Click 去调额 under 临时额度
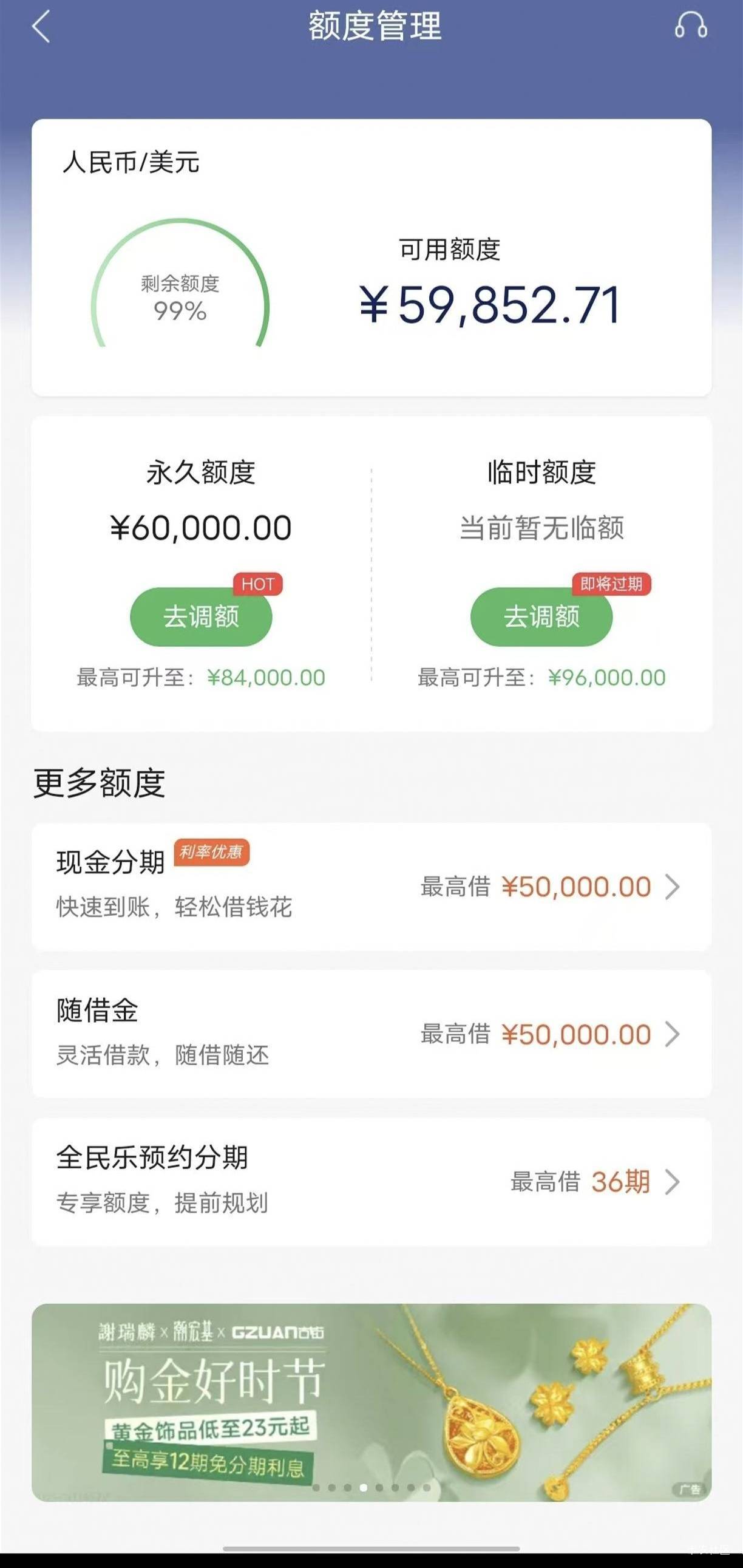Screen dimensions: 743x1568 click(x=541, y=616)
